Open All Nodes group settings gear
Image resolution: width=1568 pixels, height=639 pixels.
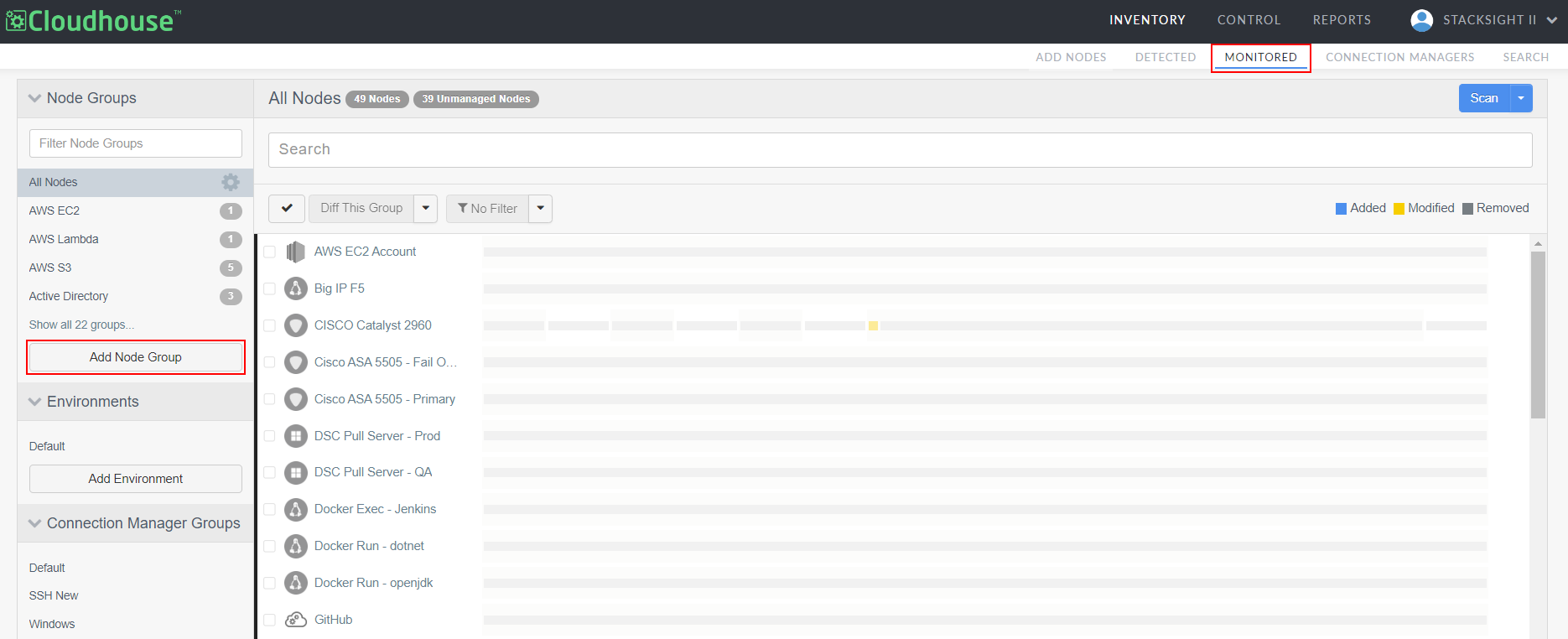click(x=231, y=182)
